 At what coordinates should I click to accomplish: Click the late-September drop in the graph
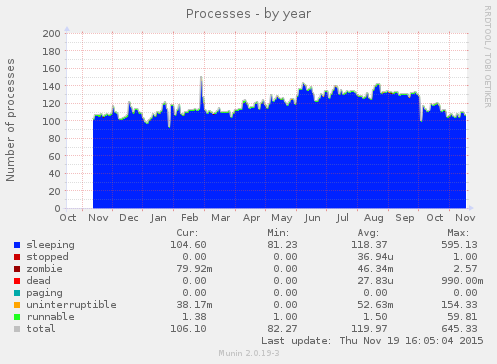421,120
